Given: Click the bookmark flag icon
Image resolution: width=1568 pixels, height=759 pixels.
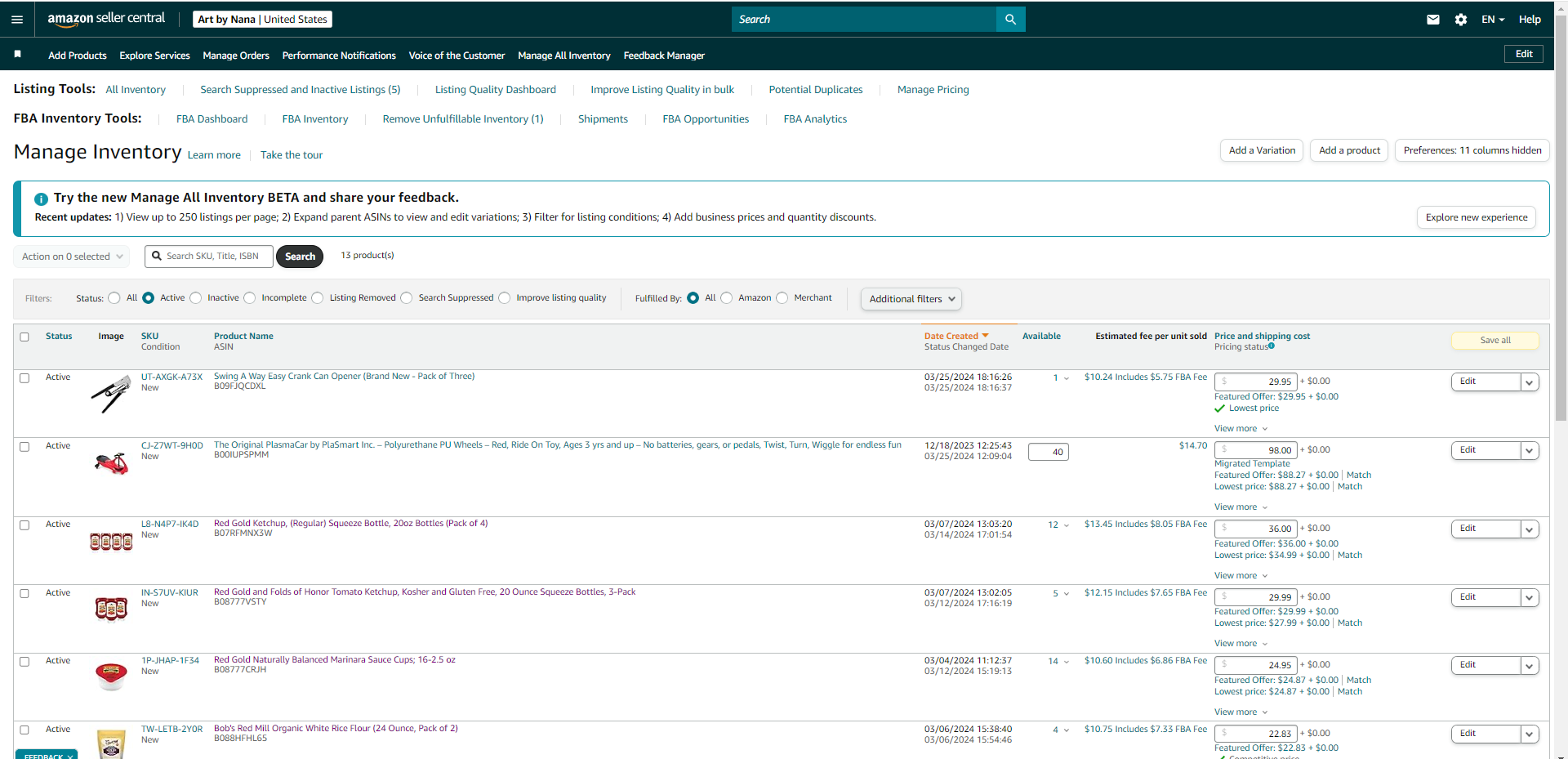Looking at the screenshot, I should pyautogui.click(x=17, y=54).
